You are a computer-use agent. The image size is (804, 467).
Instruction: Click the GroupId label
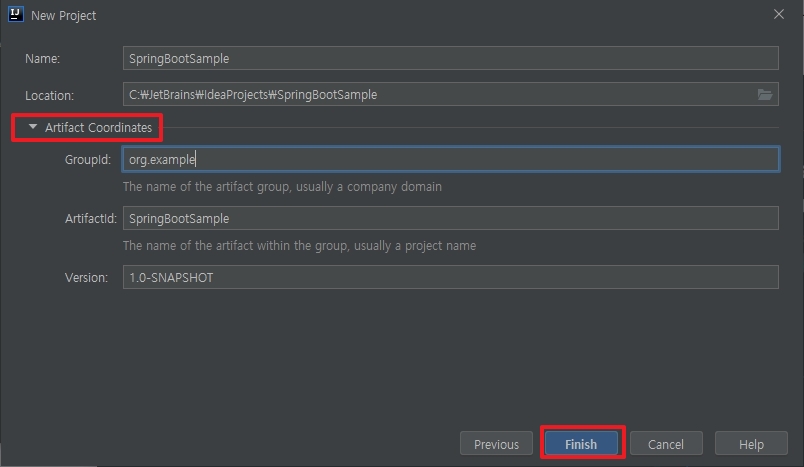click(x=88, y=160)
